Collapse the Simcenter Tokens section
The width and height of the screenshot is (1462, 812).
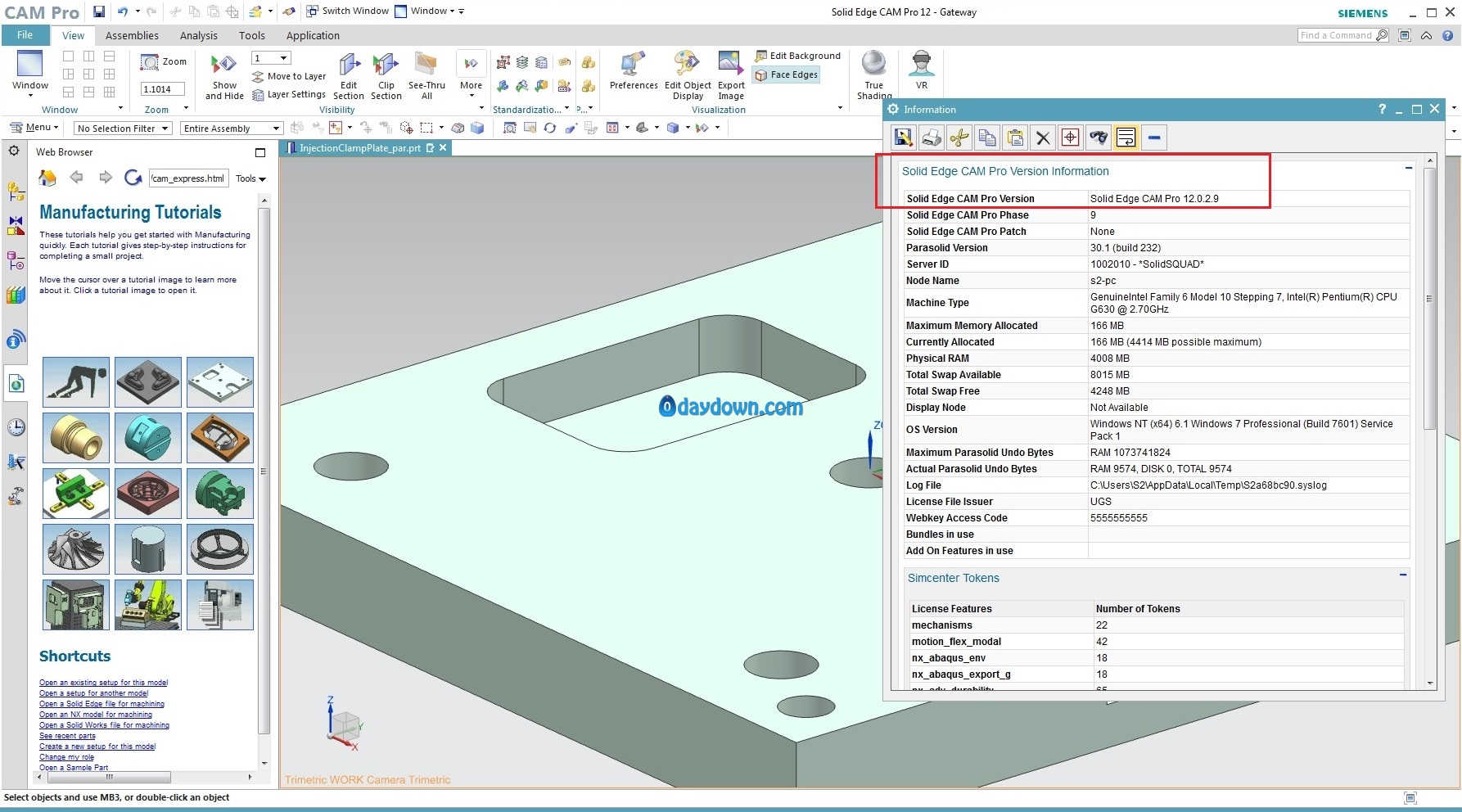click(1403, 575)
